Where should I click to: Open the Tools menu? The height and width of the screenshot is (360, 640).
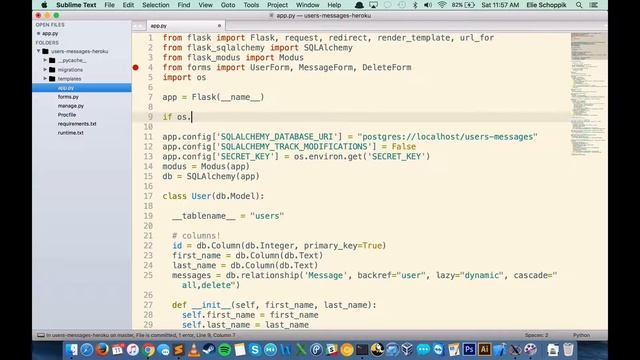coord(251,5)
